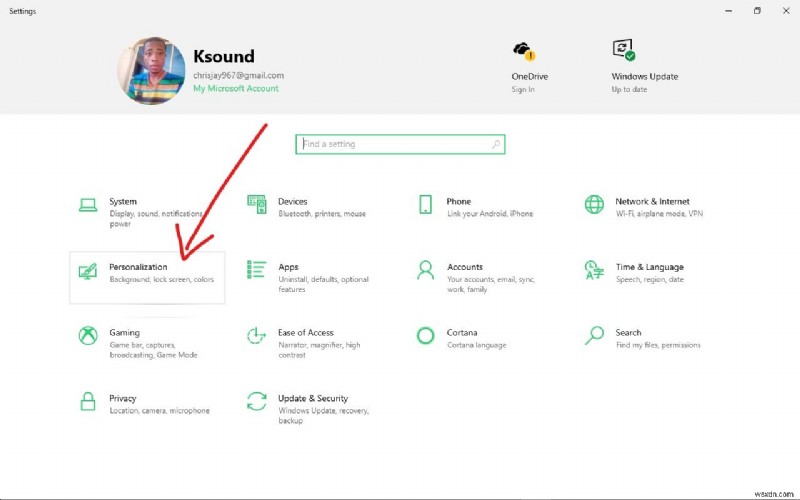Select the Time & Language icon
Image resolution: width=800 pixels, height=500 pixels.
click(594, 270)
